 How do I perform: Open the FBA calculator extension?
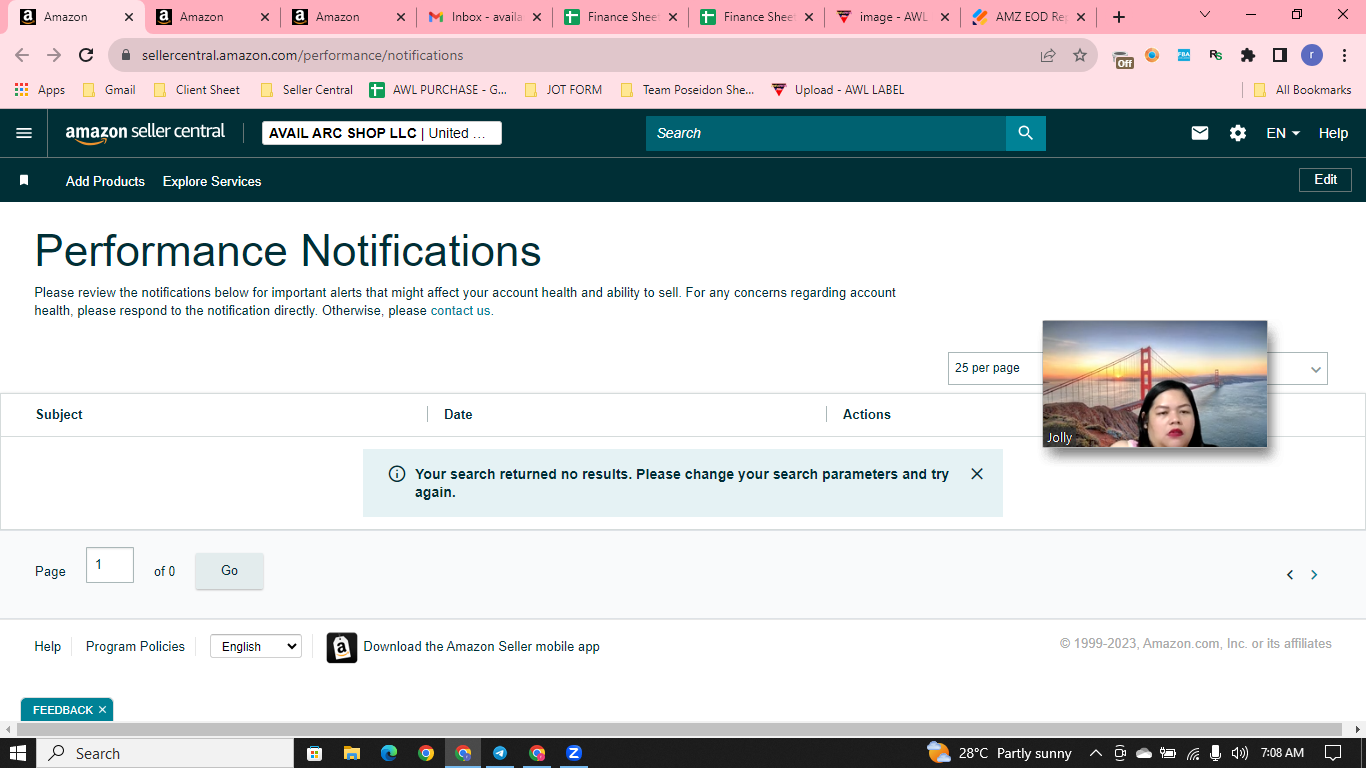1184,55
